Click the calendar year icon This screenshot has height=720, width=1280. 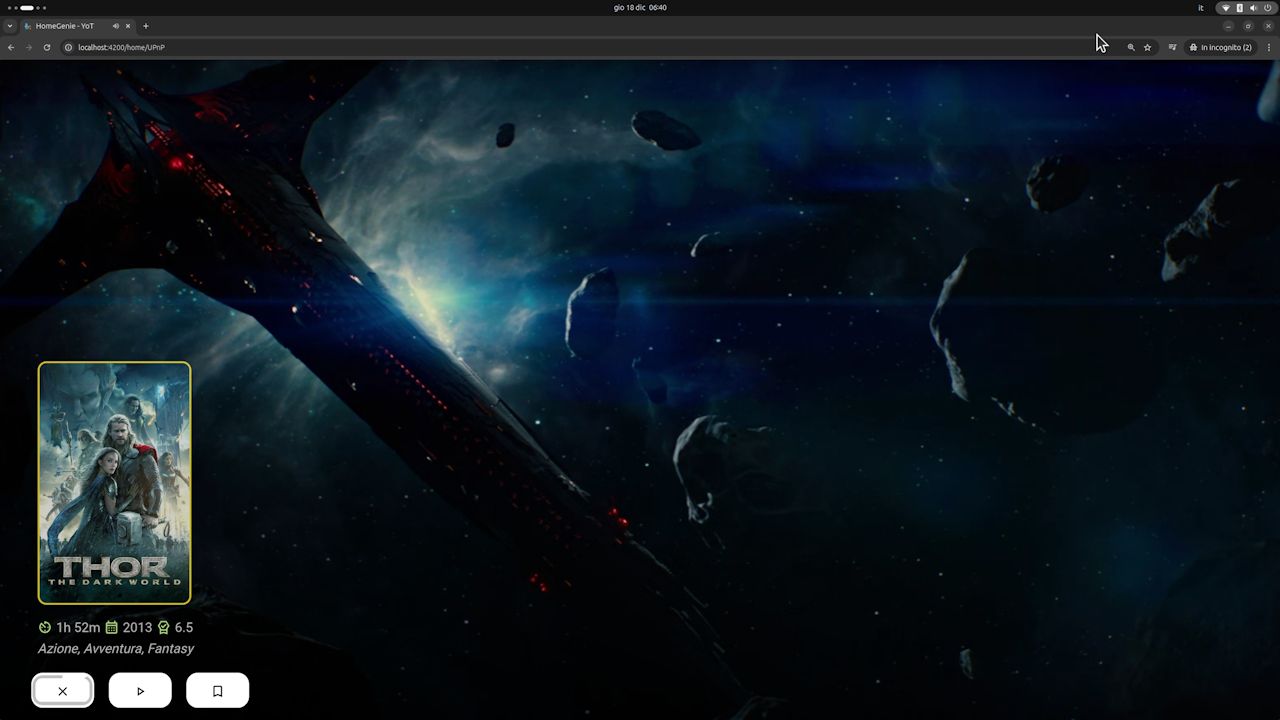(x=112, y=628)
